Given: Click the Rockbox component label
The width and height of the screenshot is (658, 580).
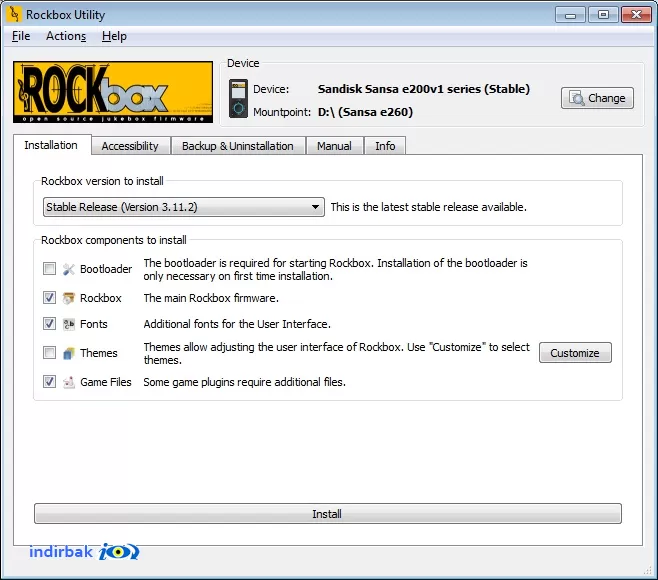Looking at the screenshot, I should coord(101,298).
